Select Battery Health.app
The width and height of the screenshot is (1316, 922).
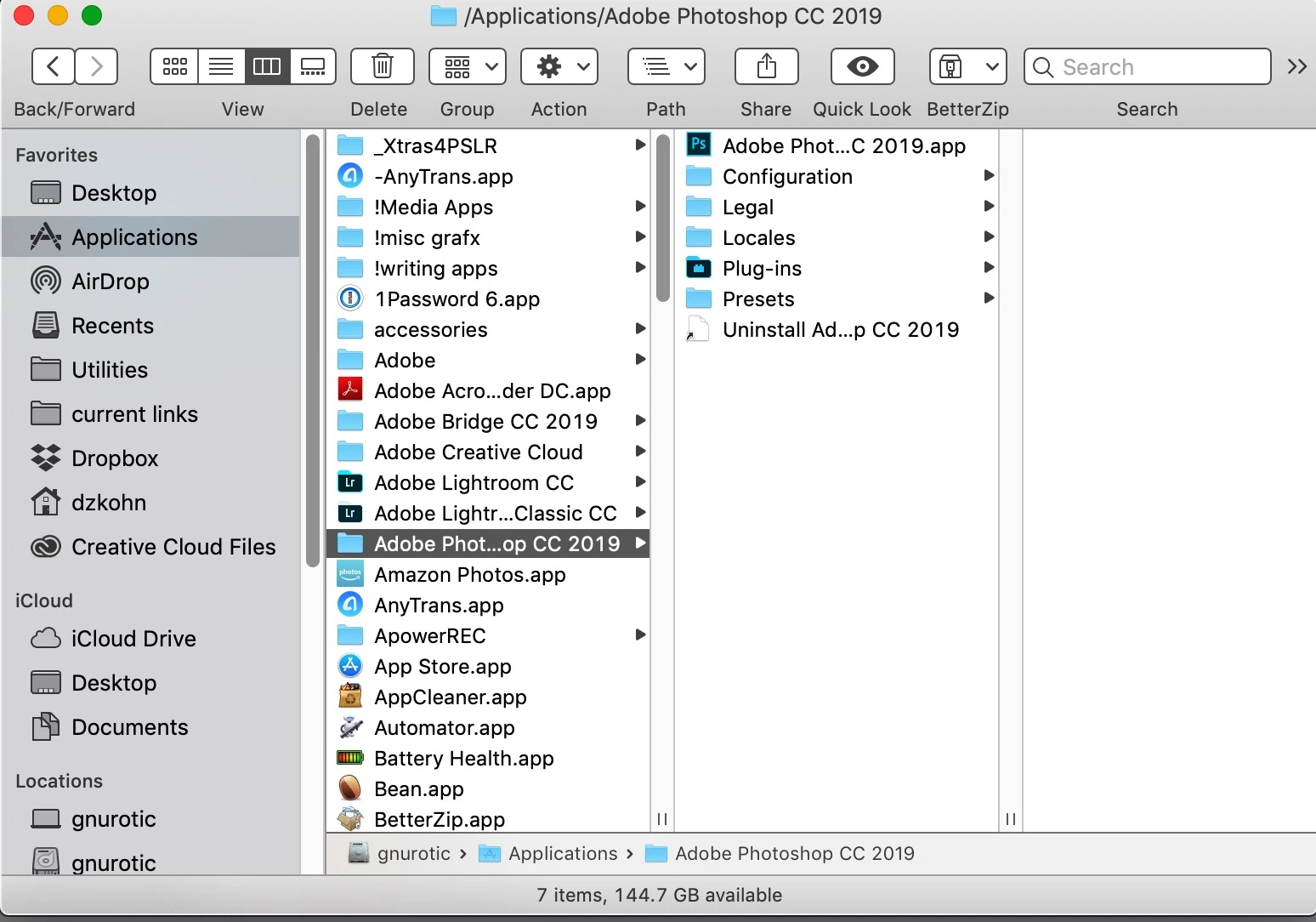pyautogui.click(x=488, y=759)
